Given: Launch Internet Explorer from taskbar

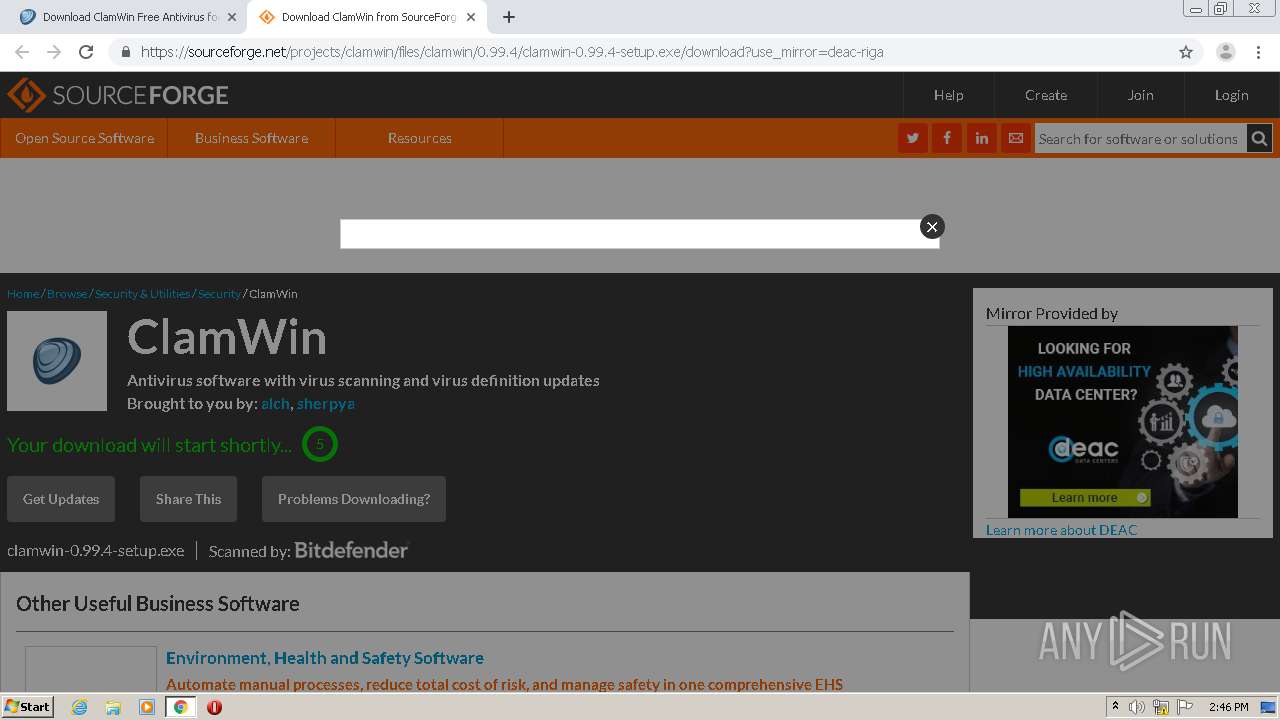Looking at the screenshot, I should (x=79, y=707).
